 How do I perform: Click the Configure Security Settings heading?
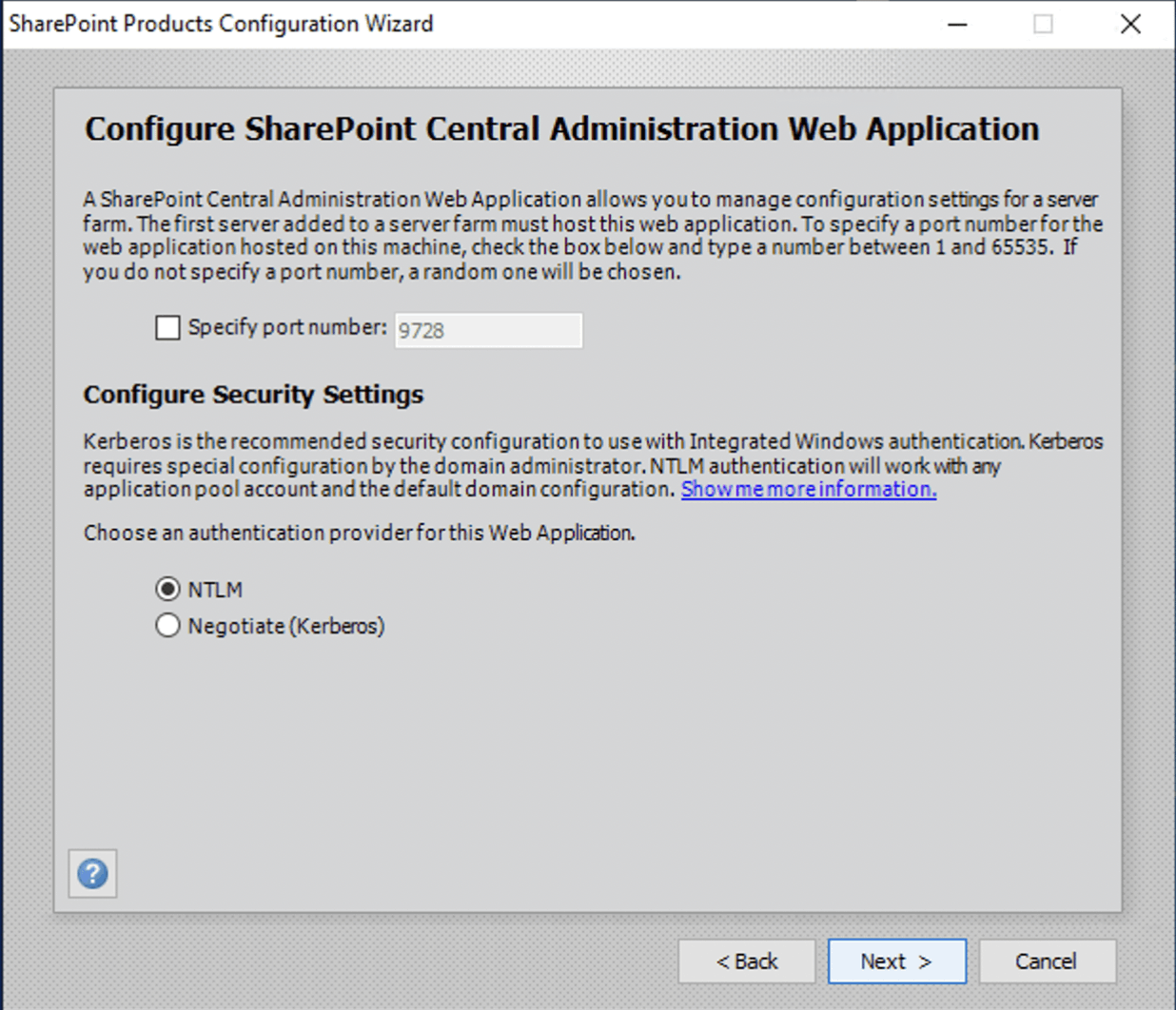coord(253,395)
